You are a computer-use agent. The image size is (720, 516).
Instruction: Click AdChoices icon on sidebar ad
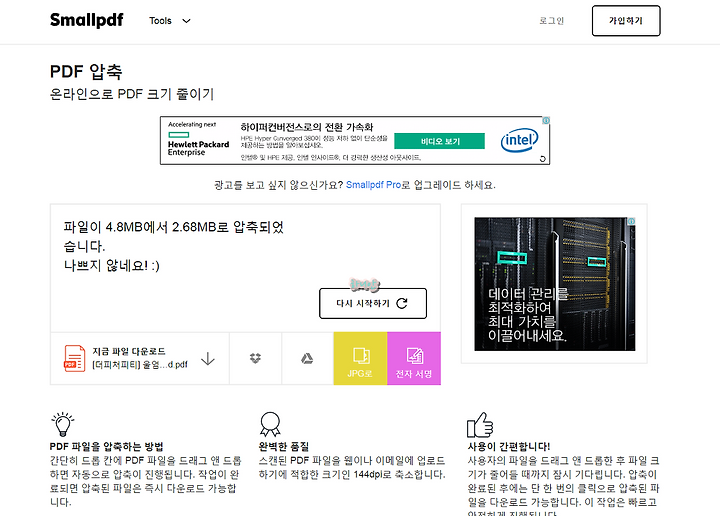631,221
